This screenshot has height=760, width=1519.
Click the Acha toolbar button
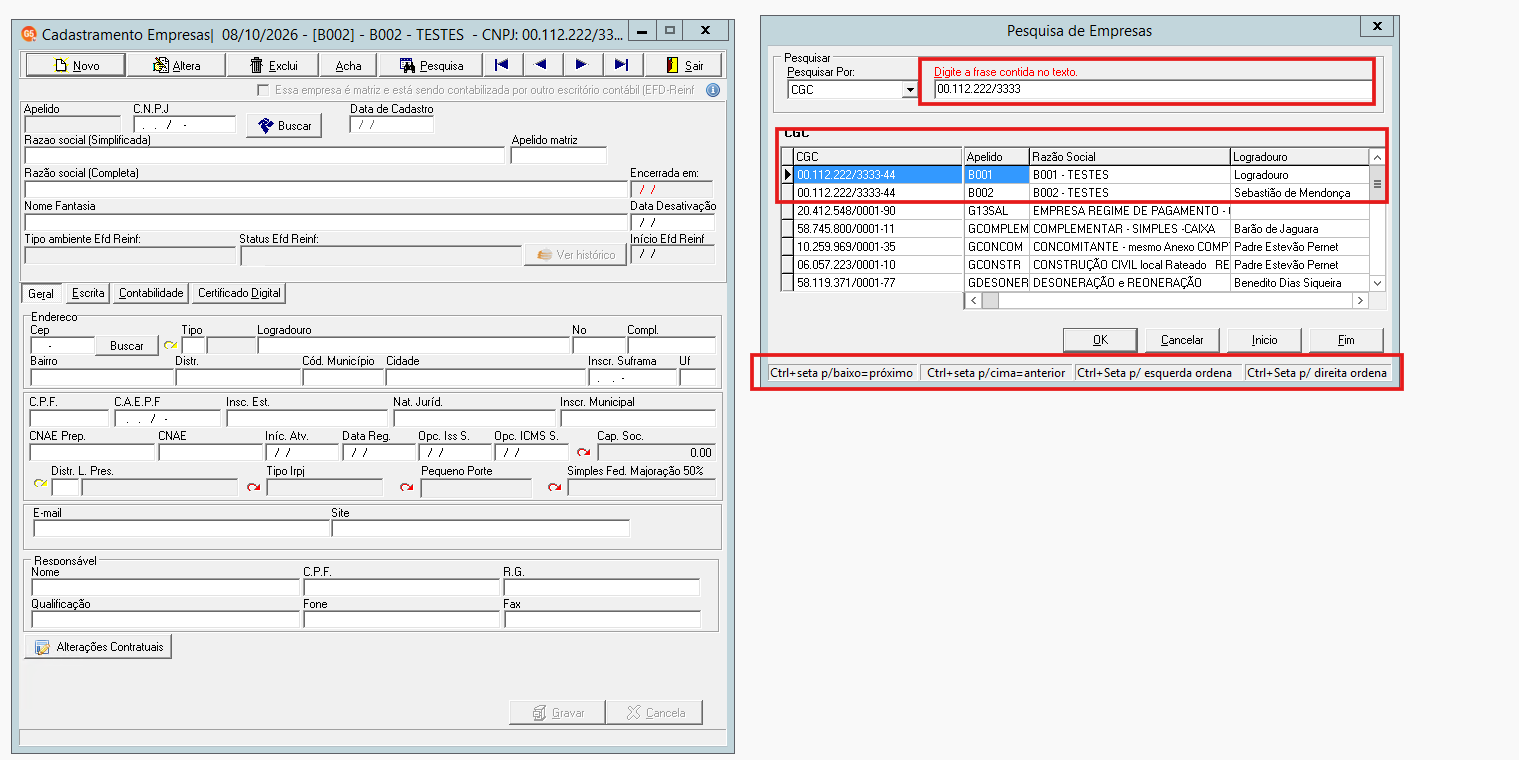[x=349, y=65]
